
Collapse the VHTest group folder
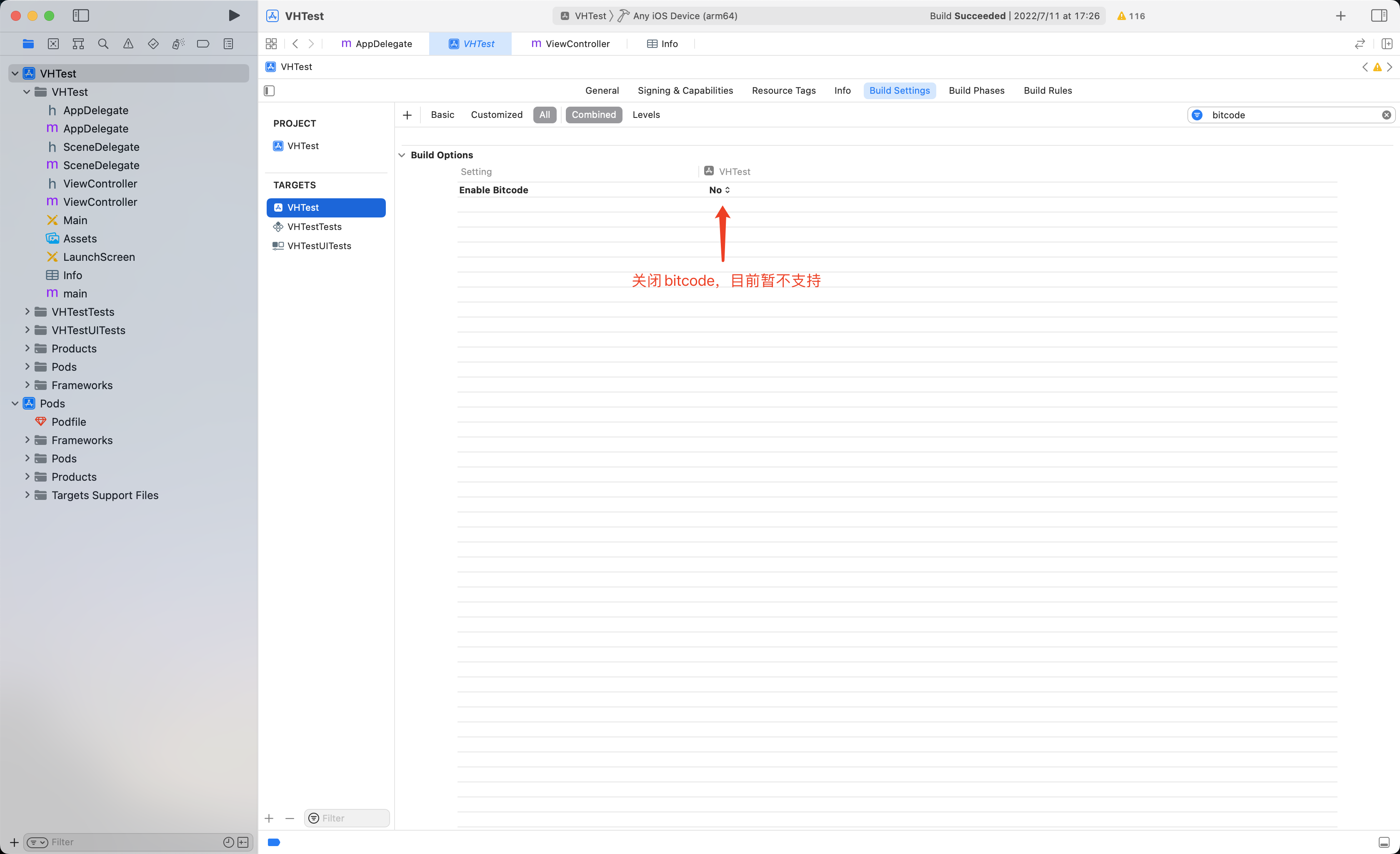pyautogui.click(x=27, y=92)
